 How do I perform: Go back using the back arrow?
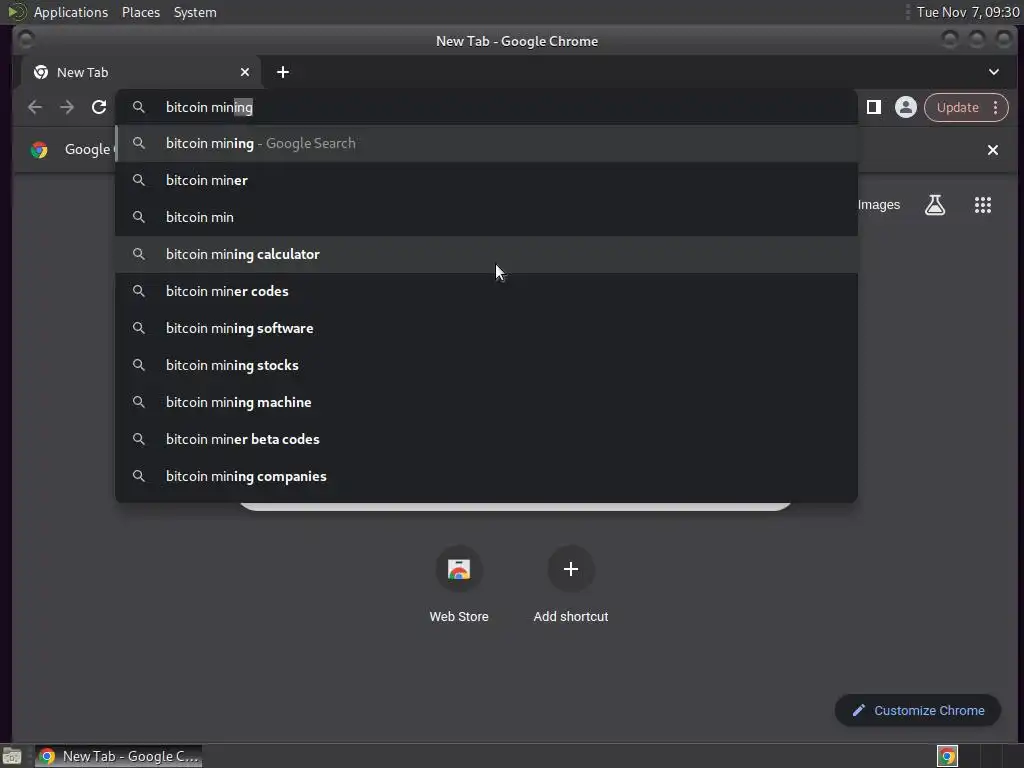[x=35, y=107]
